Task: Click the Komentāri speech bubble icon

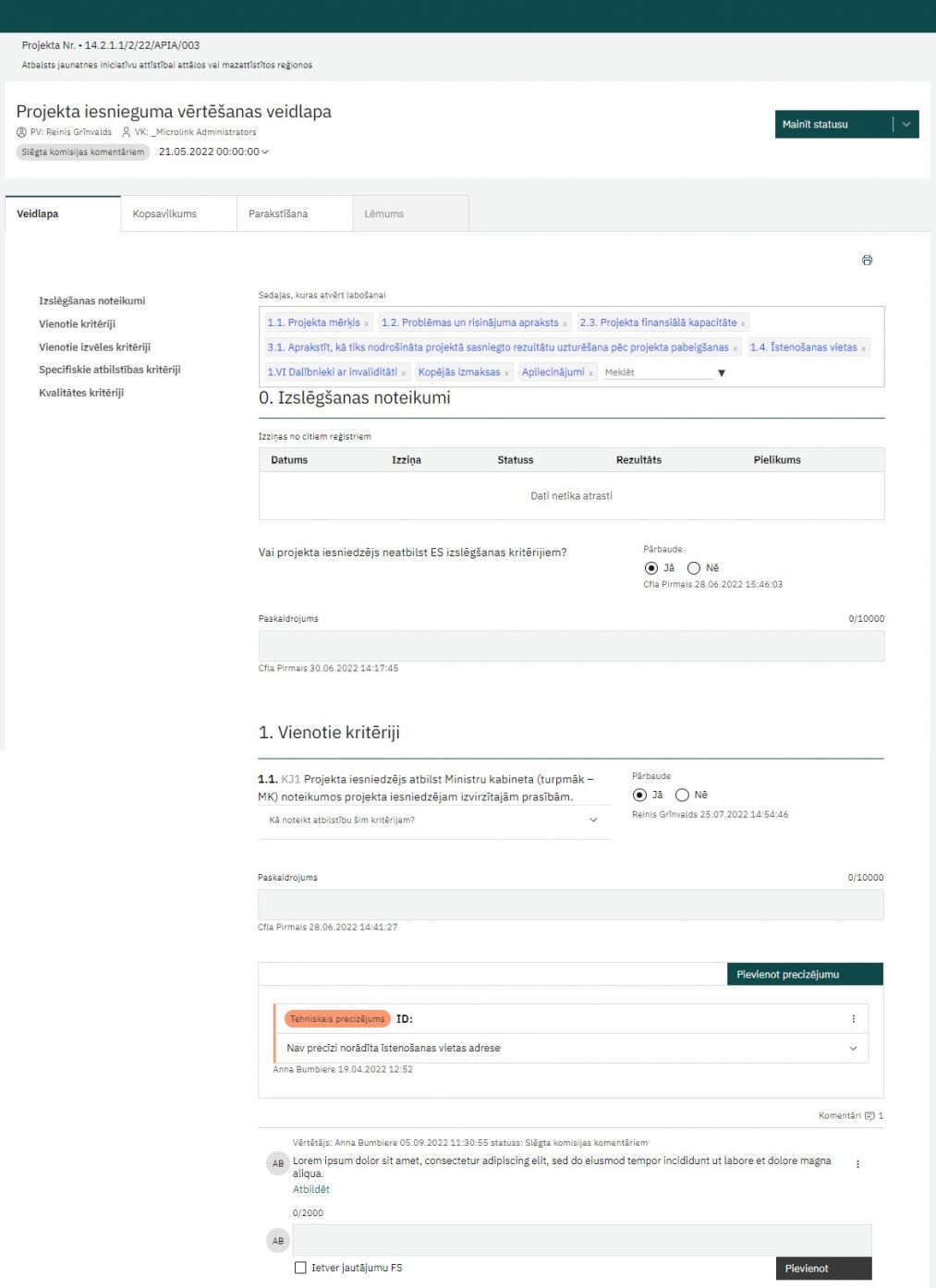Action: (869, 1116)
